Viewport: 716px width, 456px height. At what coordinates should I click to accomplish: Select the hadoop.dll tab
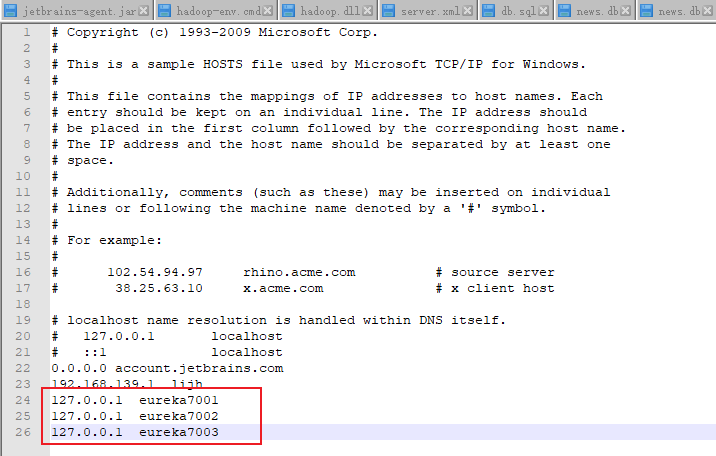[x=327, y=10]
